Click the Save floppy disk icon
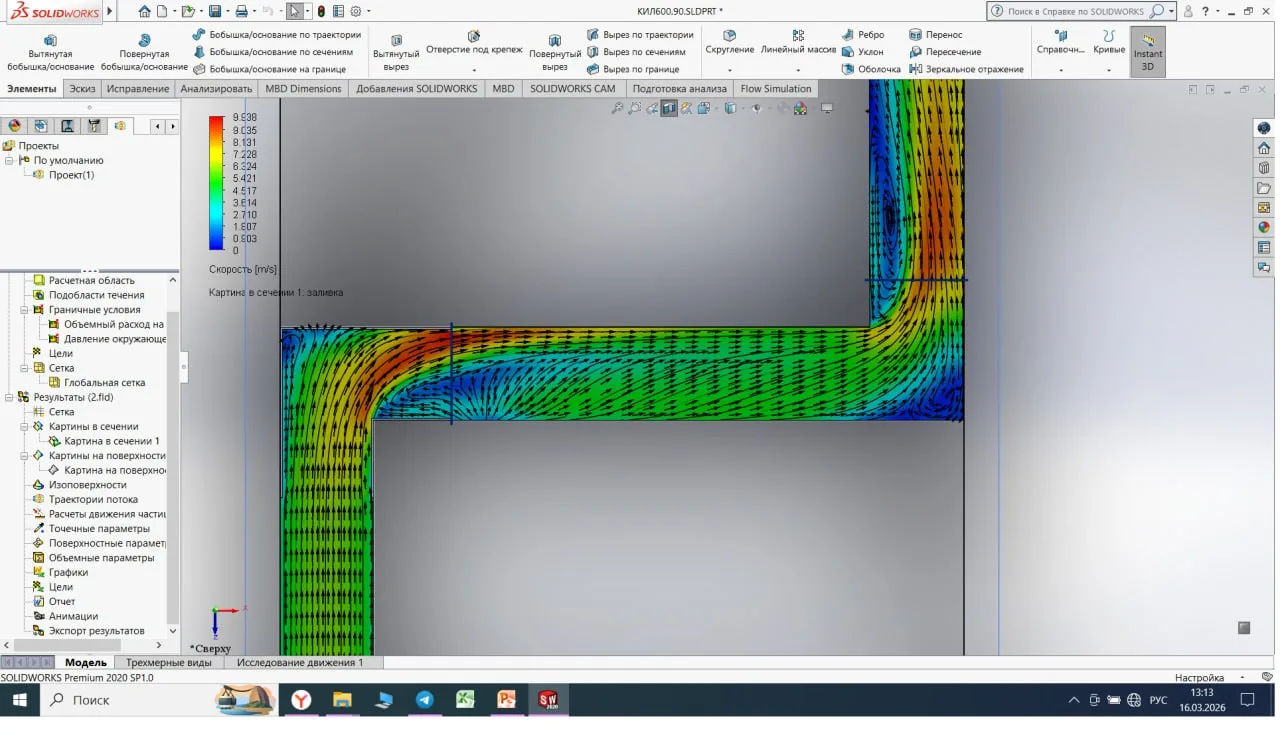 [214, 11]
